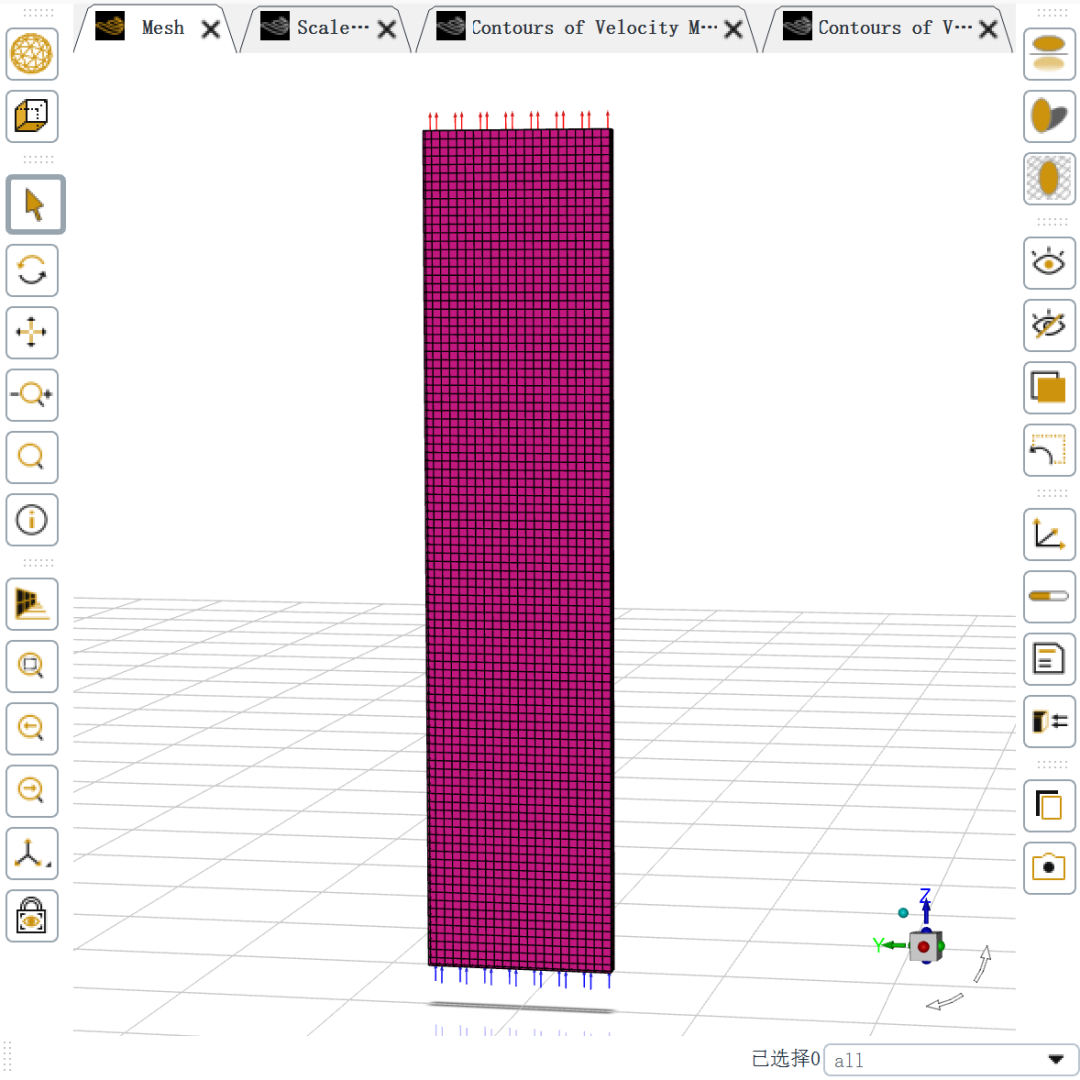Select the arrow pointer selection tool
This screenshot has height=1080, width=1080.
[x=35, y=205]
